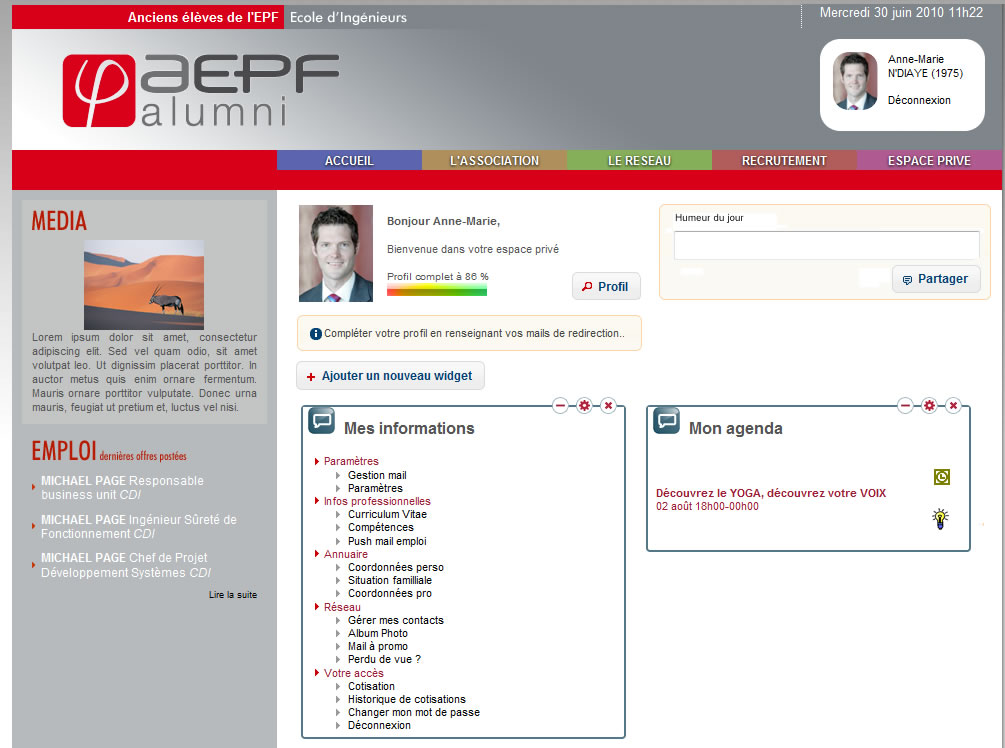
Task: Minimize the Mon agenda widget
Action: [x=906, y=405]
